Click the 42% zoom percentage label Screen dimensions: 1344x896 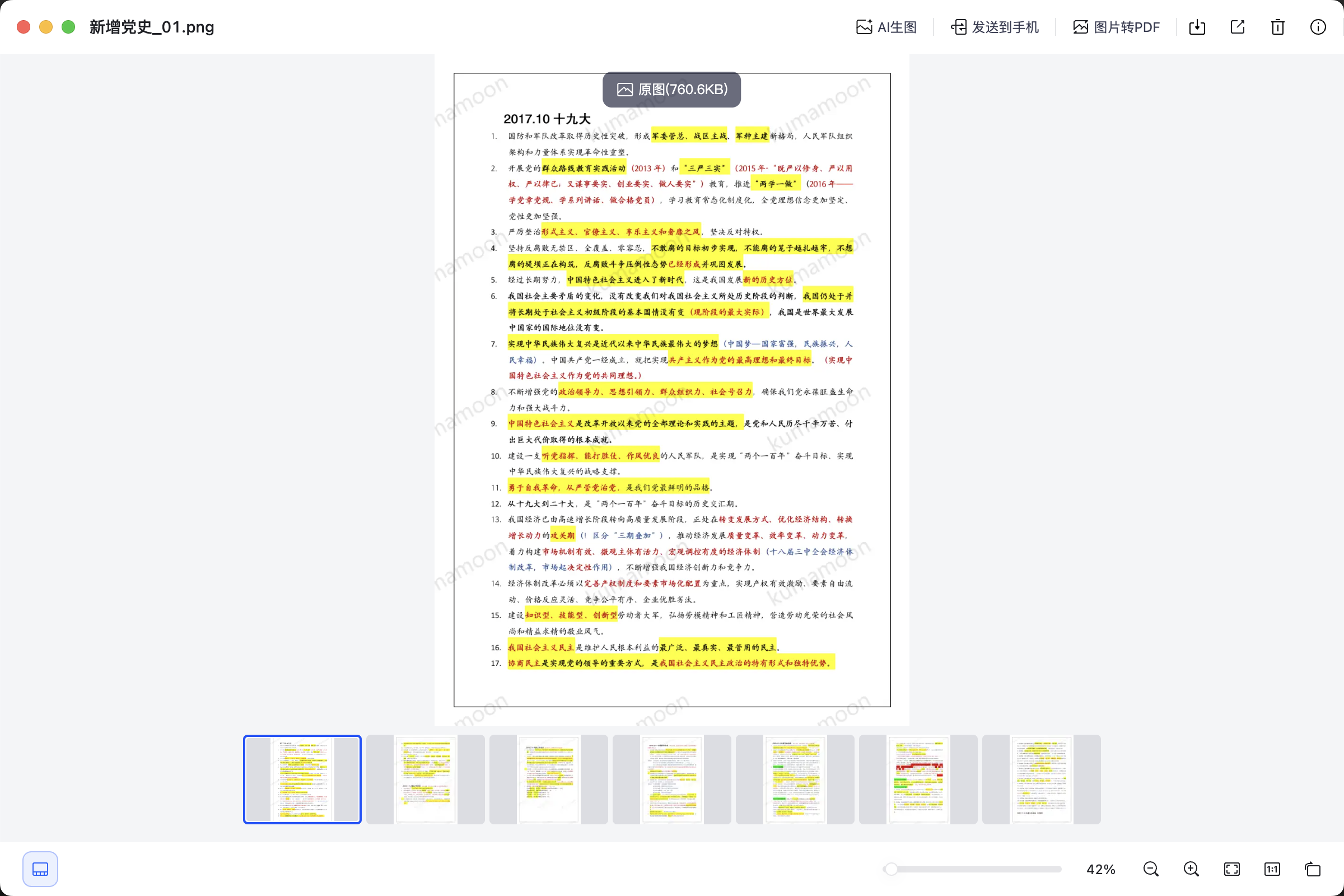tap(1100, 869)
